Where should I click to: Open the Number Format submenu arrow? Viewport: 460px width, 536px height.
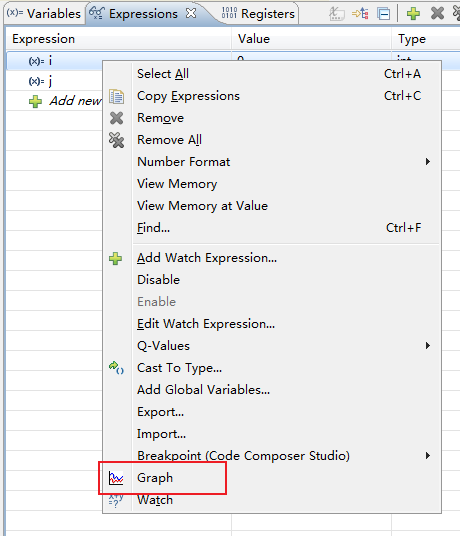[x=428, y=162]
